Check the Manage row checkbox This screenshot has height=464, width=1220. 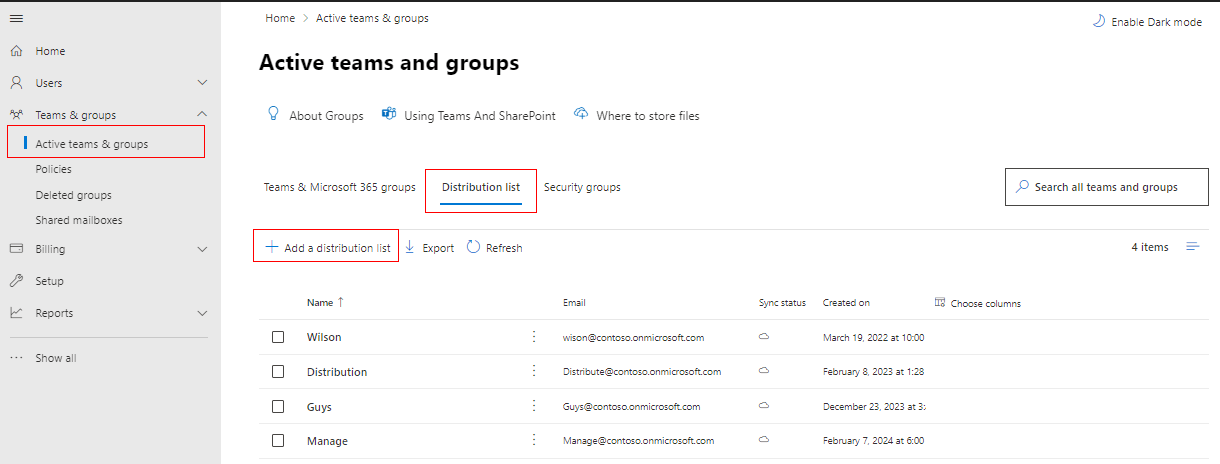(x=278, y=440)
